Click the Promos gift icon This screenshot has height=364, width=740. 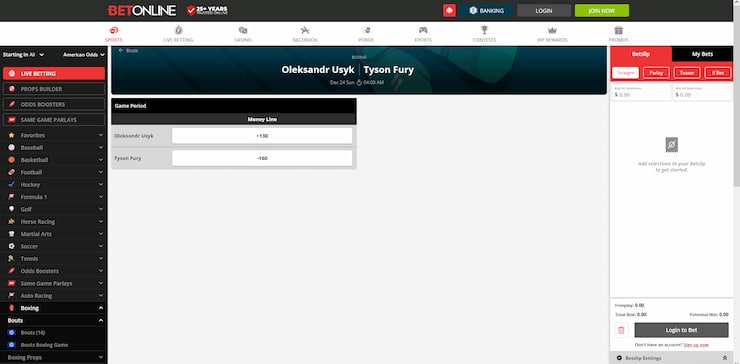(x=619, y=30)
